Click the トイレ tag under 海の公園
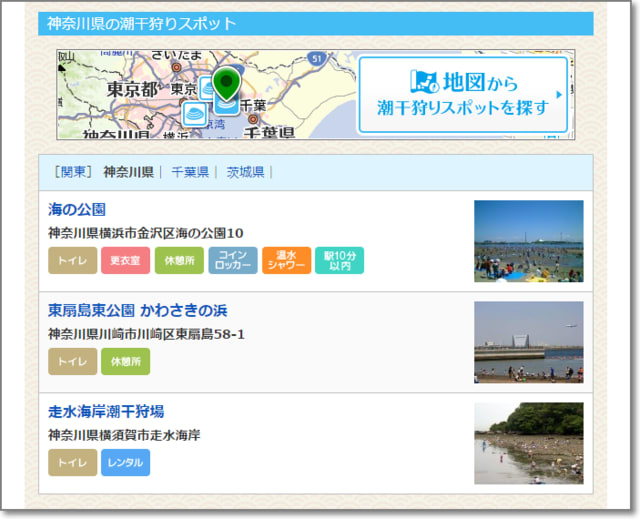 72,261
